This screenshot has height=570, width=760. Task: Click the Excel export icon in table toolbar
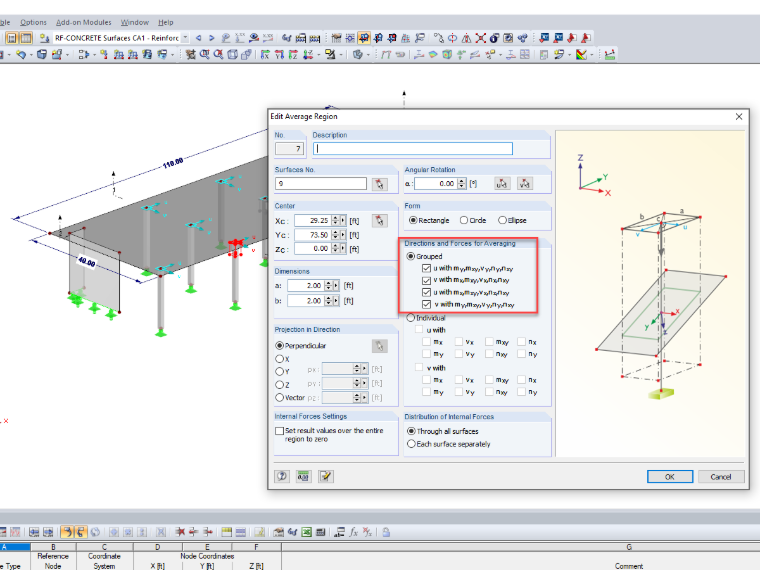click(306, 532)
